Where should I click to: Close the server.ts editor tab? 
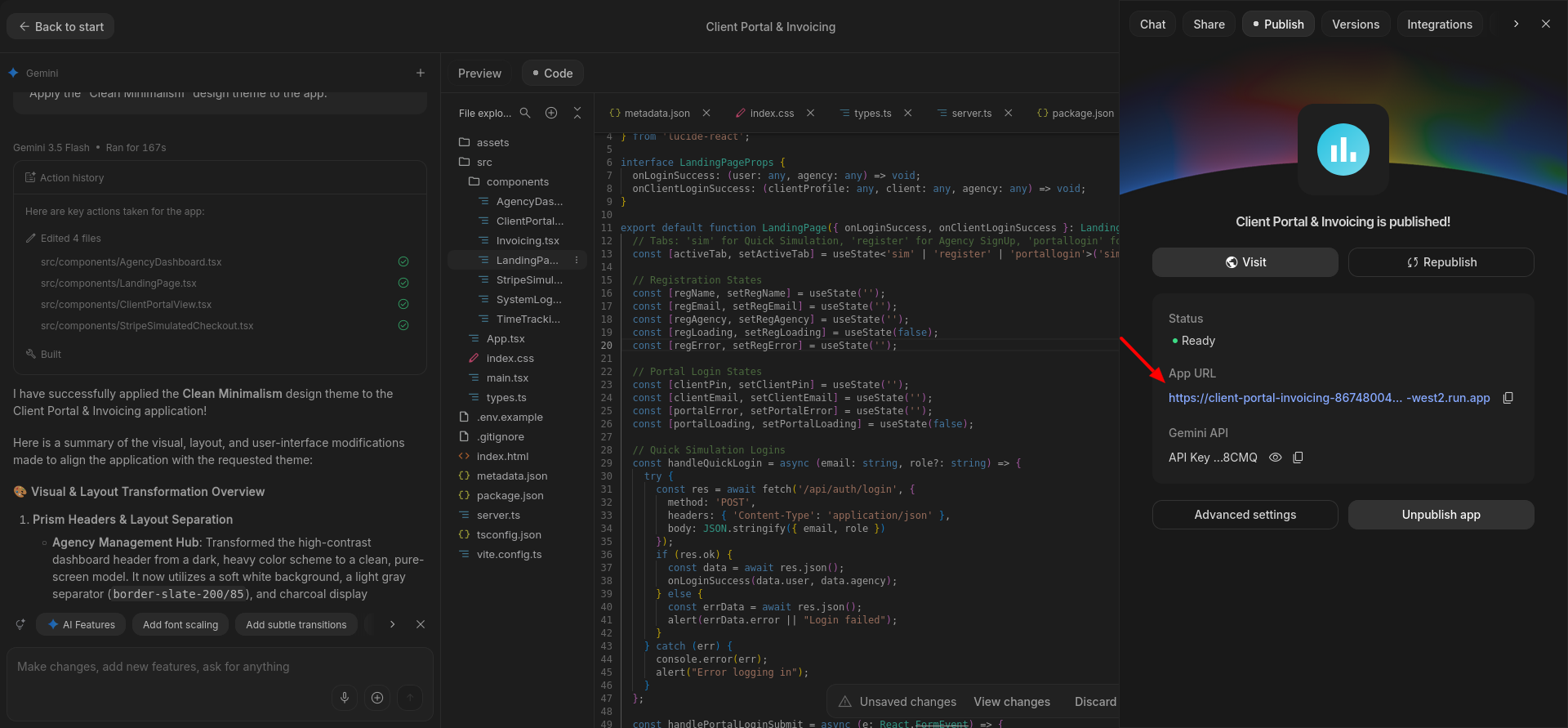tap(1009, 113)
